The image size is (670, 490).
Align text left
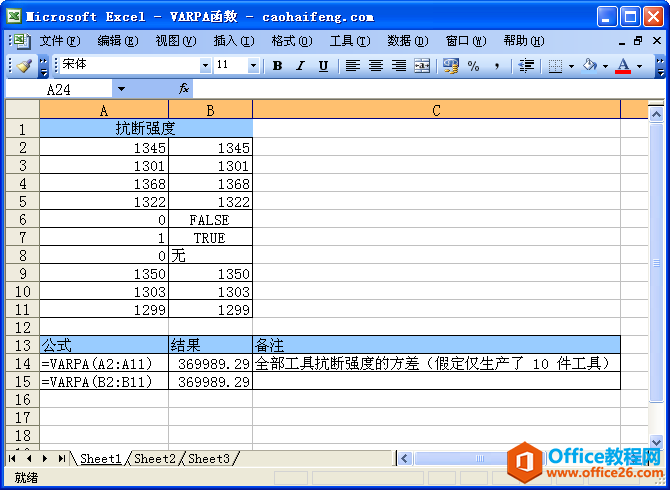coord(353,66)
